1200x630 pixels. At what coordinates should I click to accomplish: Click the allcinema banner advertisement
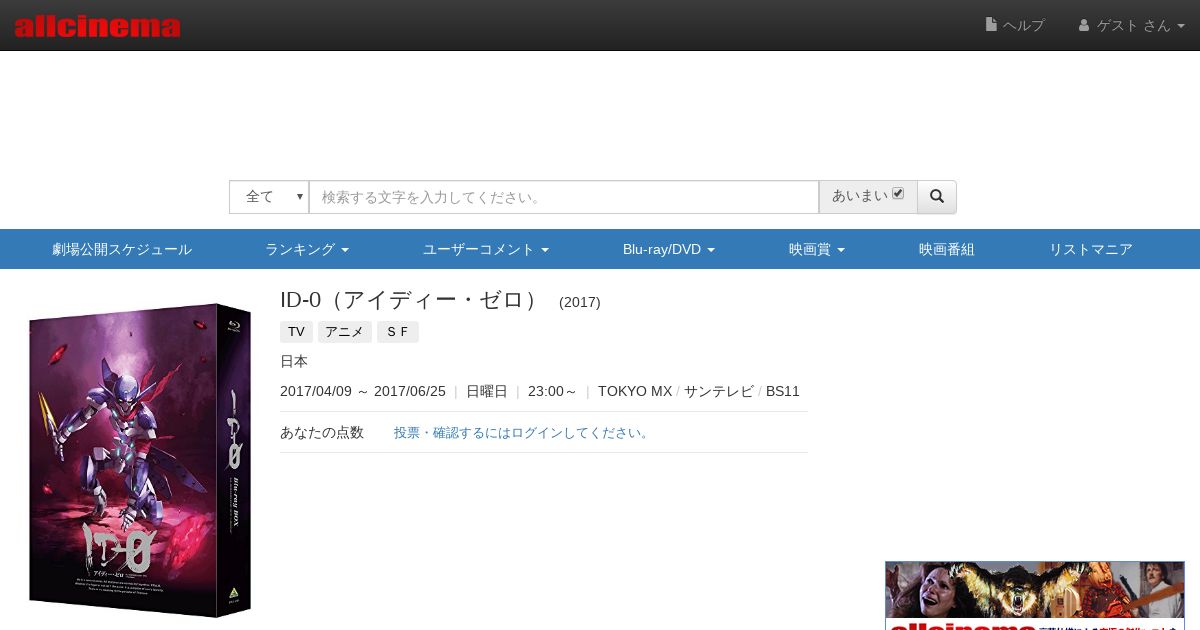click(1035, 596)
